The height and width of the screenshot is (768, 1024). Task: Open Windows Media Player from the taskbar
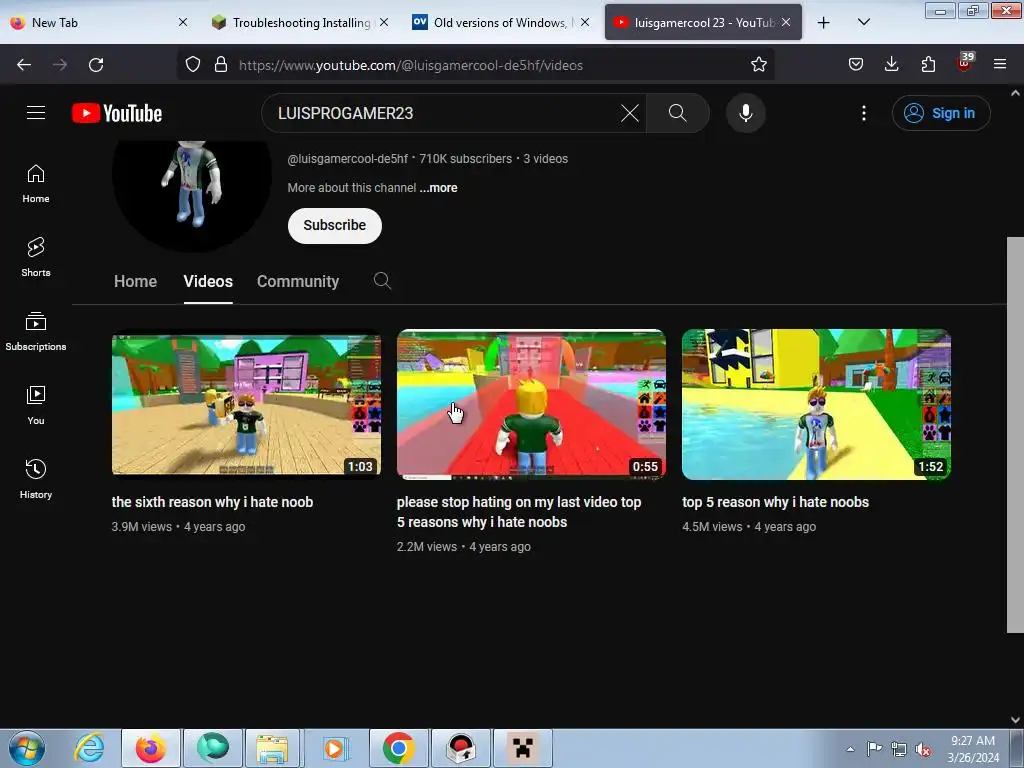(336, 748)
